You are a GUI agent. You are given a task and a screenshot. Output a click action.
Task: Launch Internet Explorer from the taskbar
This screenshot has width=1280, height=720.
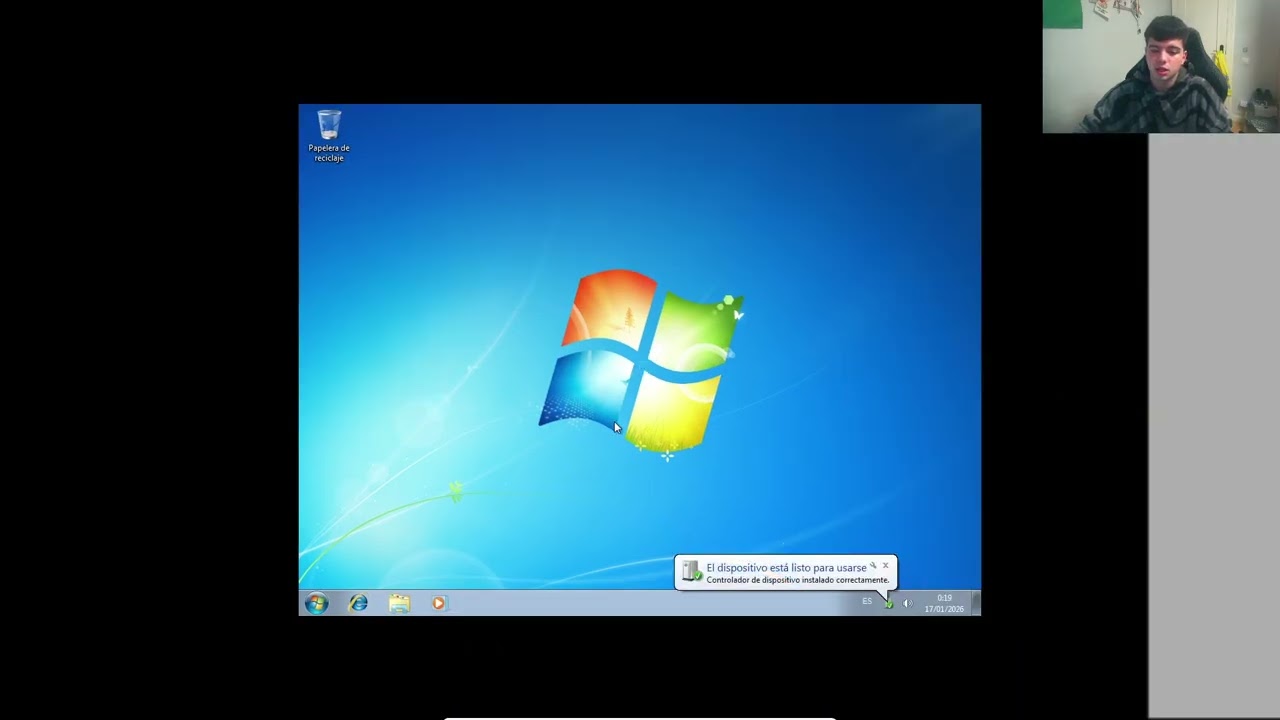coord(358,603)
